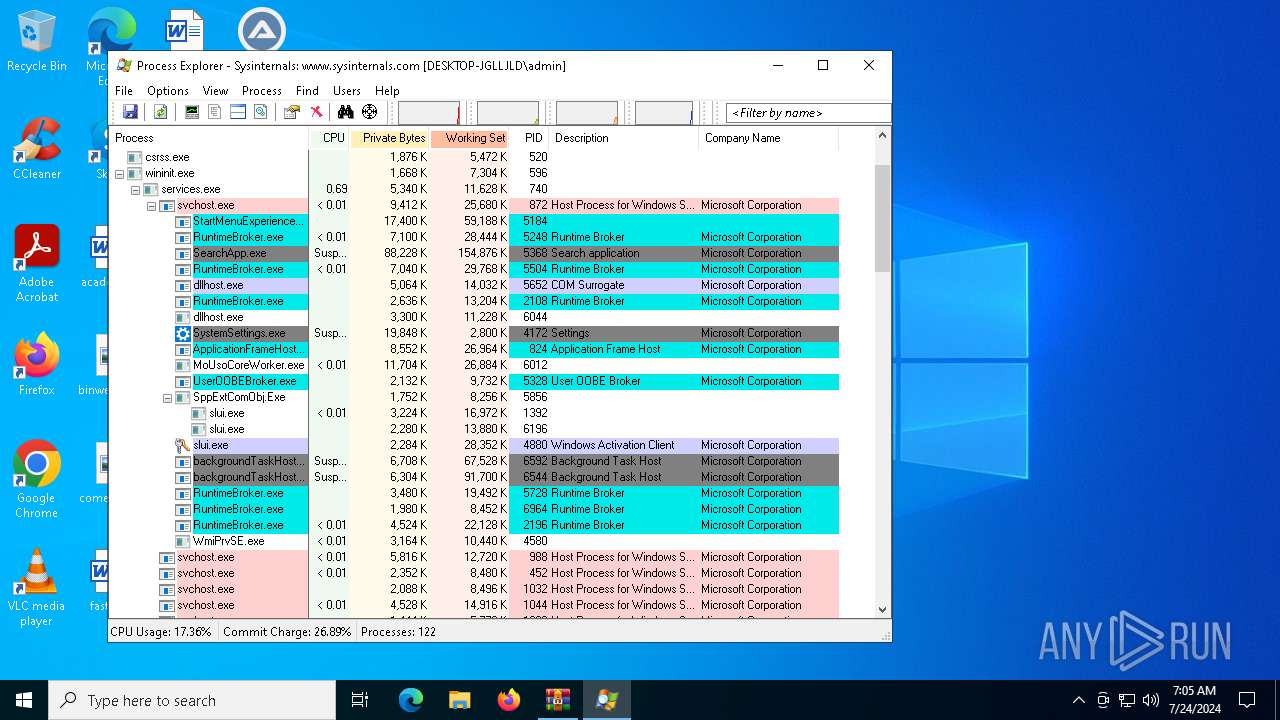Open the Options menu
The image size is (1280, 720).
pyautogui.click(x=168, y=91)
